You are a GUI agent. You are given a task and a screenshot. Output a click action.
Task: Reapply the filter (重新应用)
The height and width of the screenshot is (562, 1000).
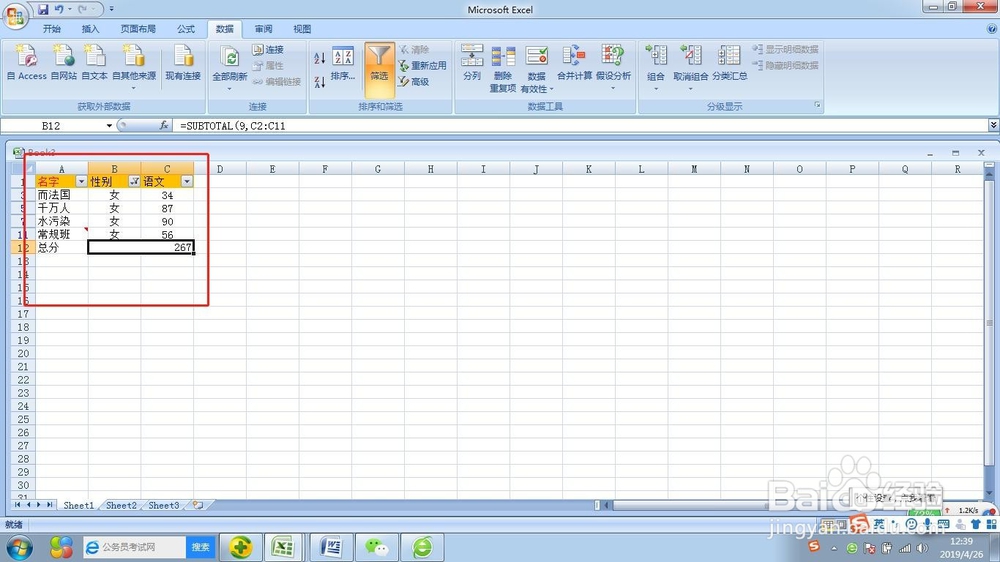click(422, 65)
